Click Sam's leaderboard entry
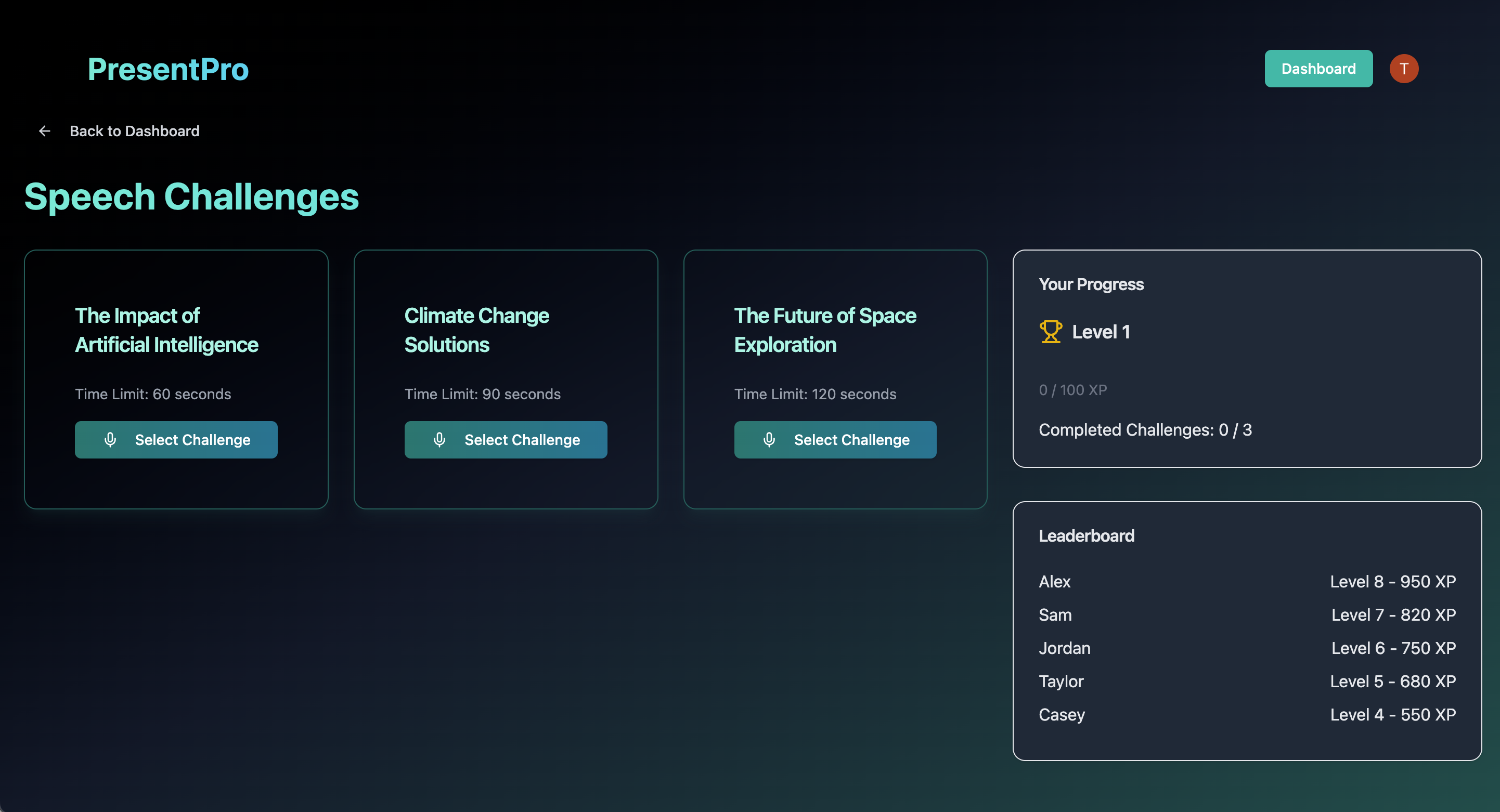The image size is (1500, 812). 1055,614
